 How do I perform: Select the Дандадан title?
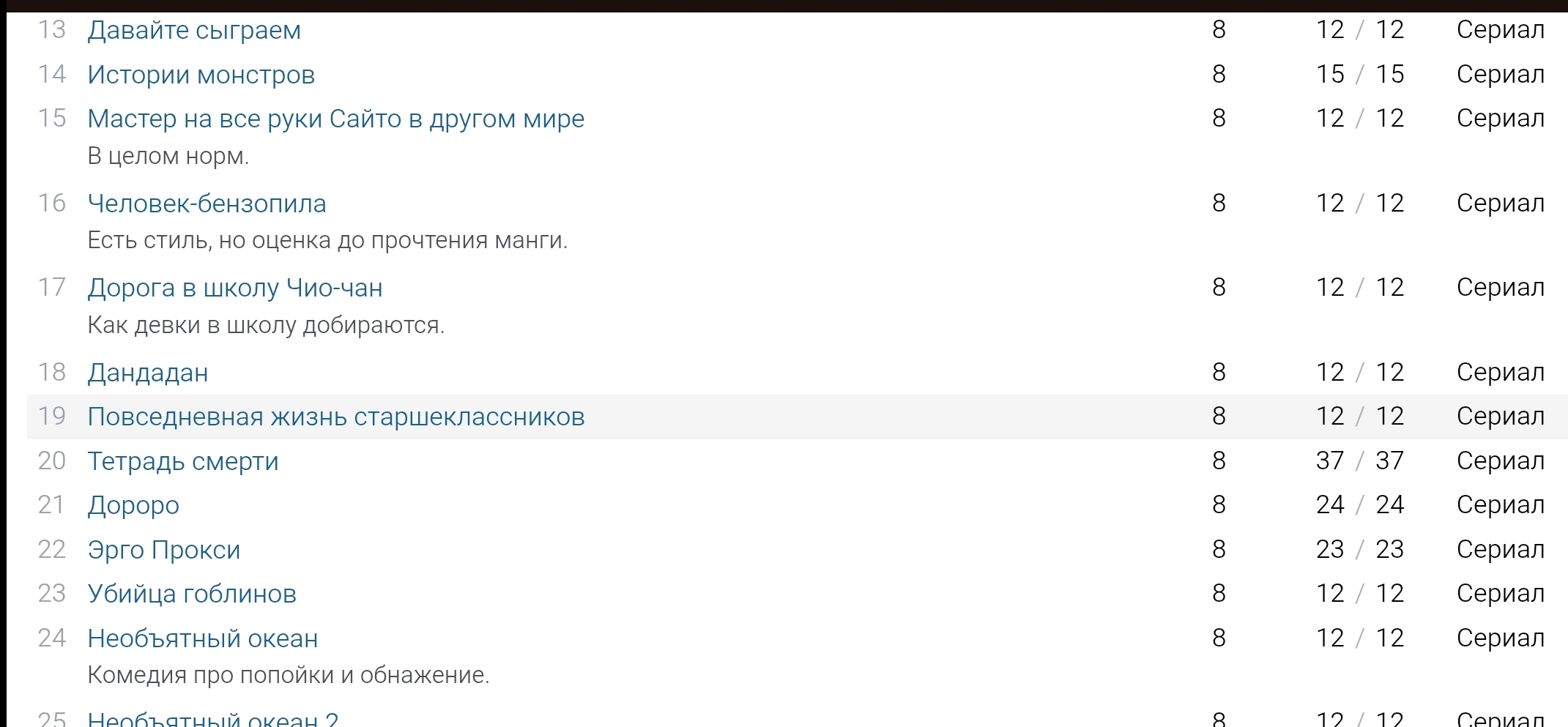click(x=148, y=373)
